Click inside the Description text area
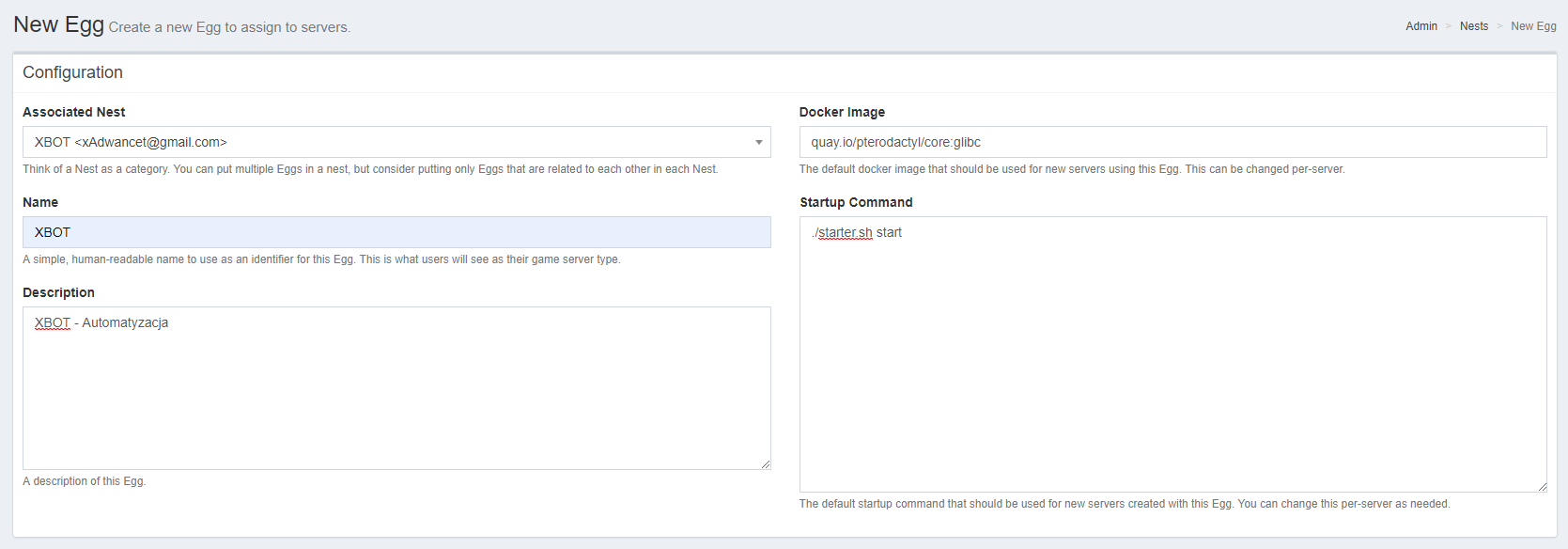 click(395, 395)
